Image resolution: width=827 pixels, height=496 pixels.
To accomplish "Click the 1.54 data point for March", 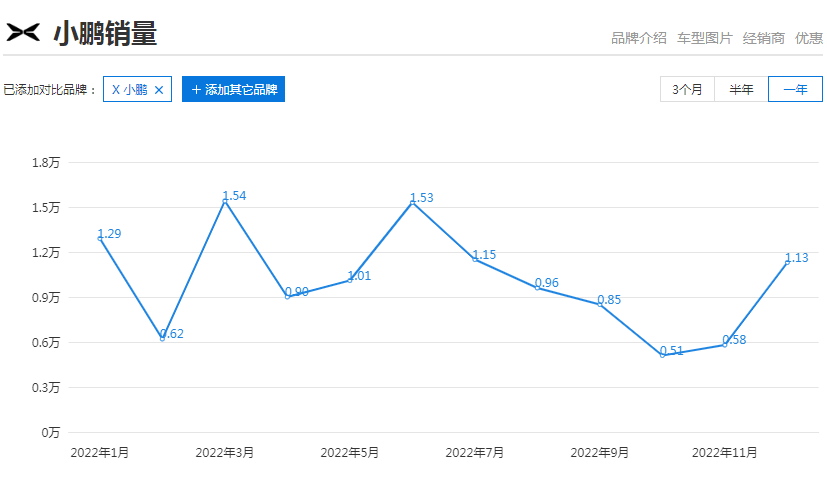I will (x=225, y=201).
